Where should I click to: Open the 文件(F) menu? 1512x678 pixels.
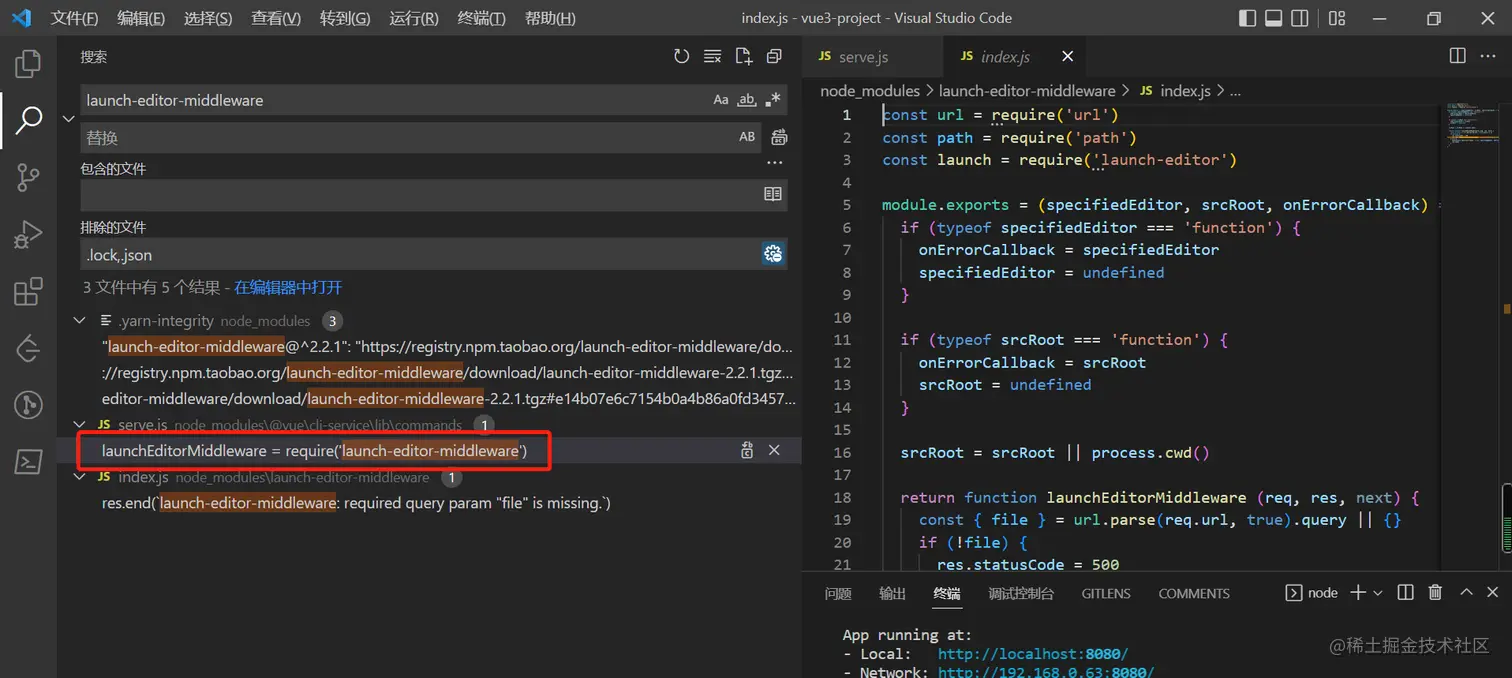click(74, 18)
